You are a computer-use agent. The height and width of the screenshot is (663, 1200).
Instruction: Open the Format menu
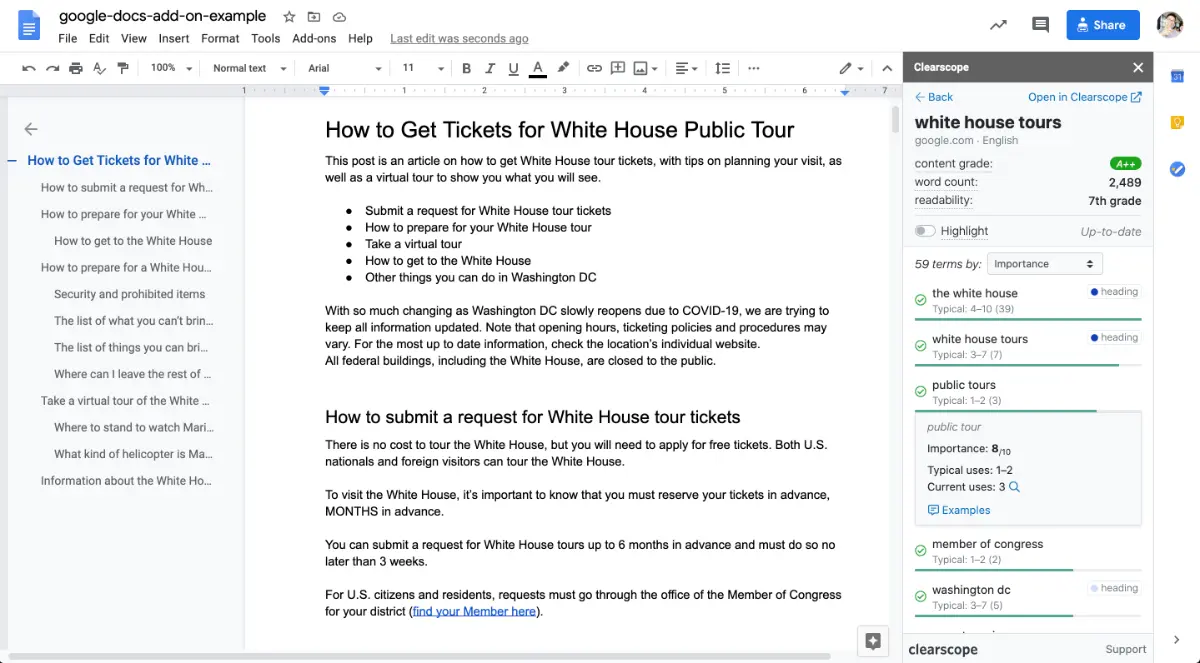coord(220,39)
